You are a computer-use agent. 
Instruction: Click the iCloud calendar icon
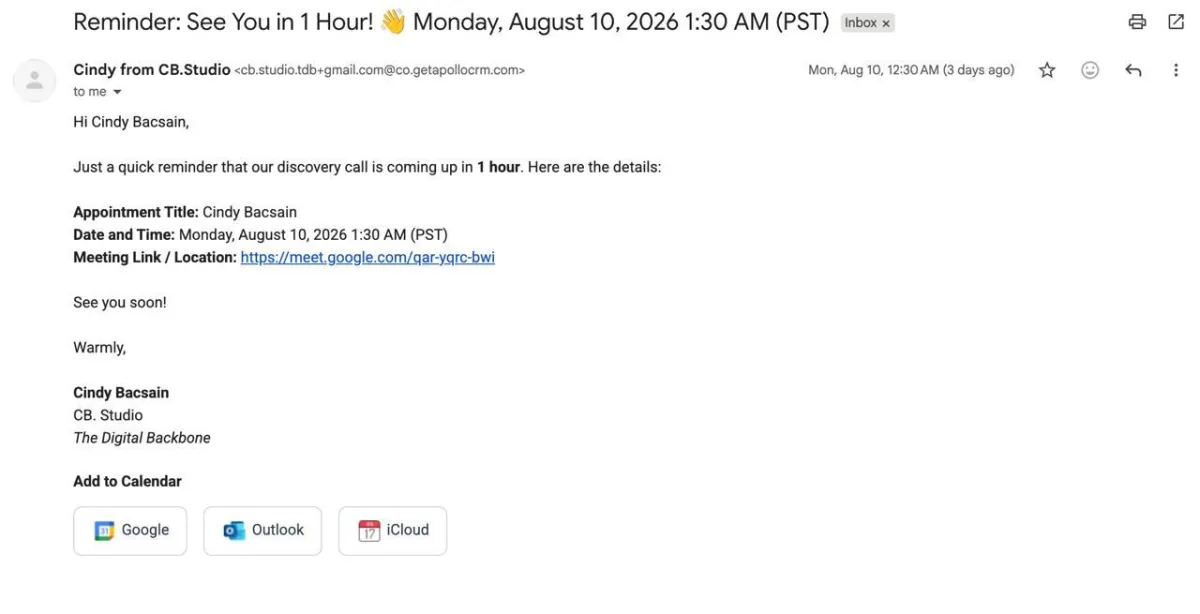click(x=370, y=531)
